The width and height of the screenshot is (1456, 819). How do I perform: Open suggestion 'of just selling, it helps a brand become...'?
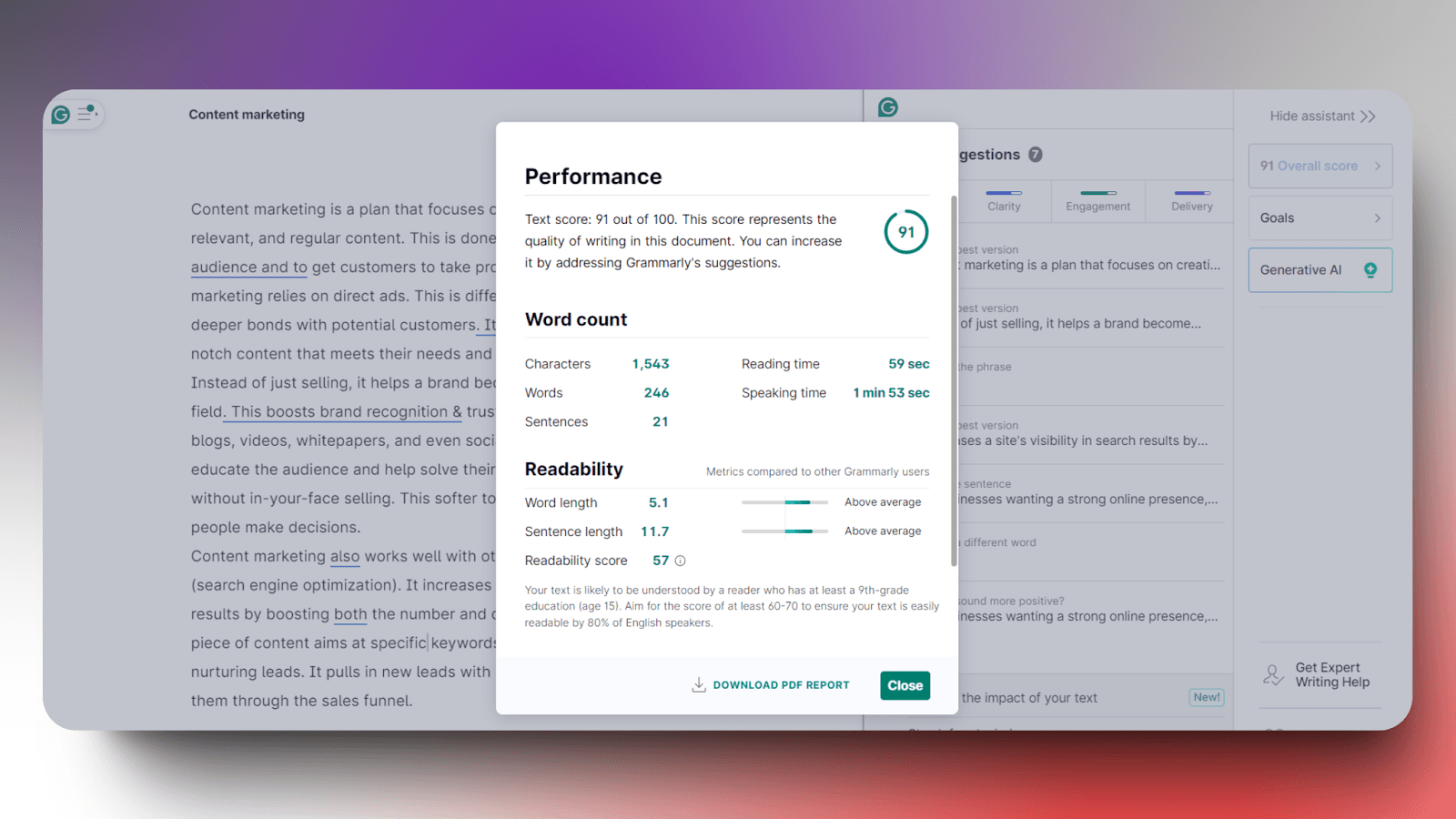click(1090, 317)
